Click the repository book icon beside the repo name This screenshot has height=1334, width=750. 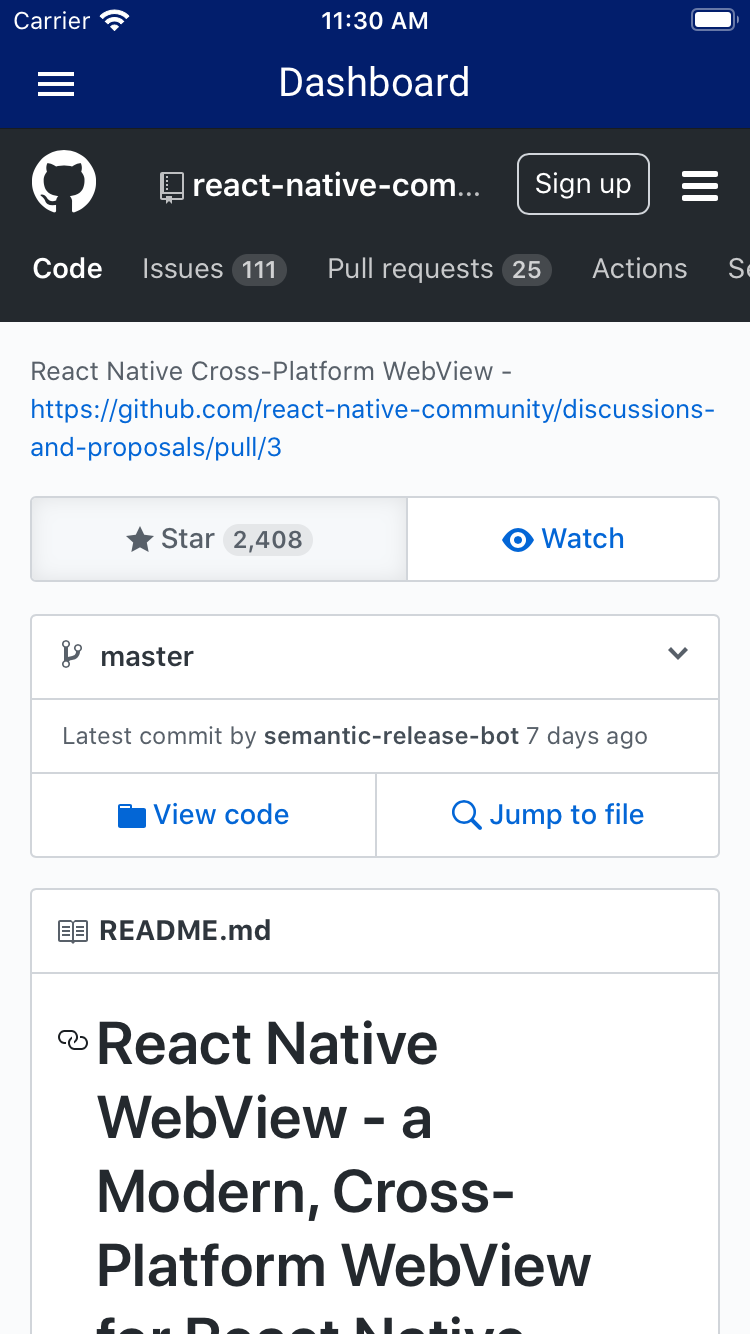170,184
